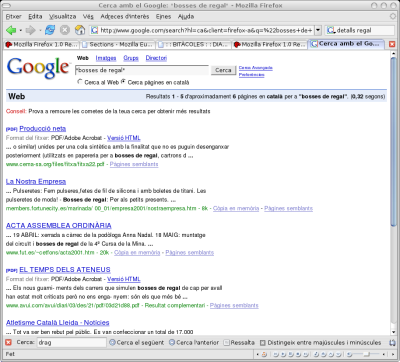Click the Google favicon in the address bar
Image resolution: width=400 pixels, height=362 pixels.
click(95, 30)
